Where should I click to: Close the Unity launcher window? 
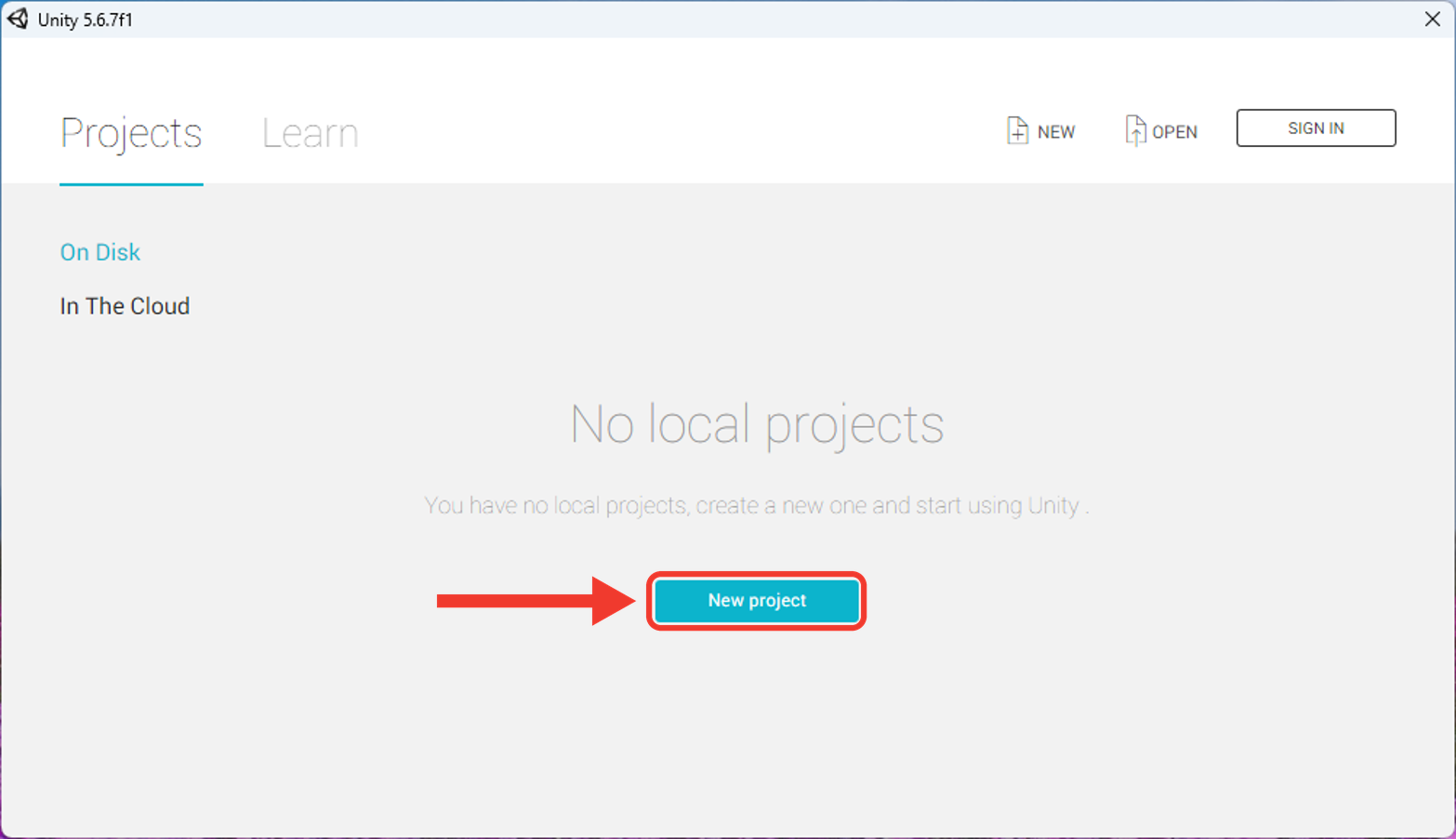pos(1432,19)
